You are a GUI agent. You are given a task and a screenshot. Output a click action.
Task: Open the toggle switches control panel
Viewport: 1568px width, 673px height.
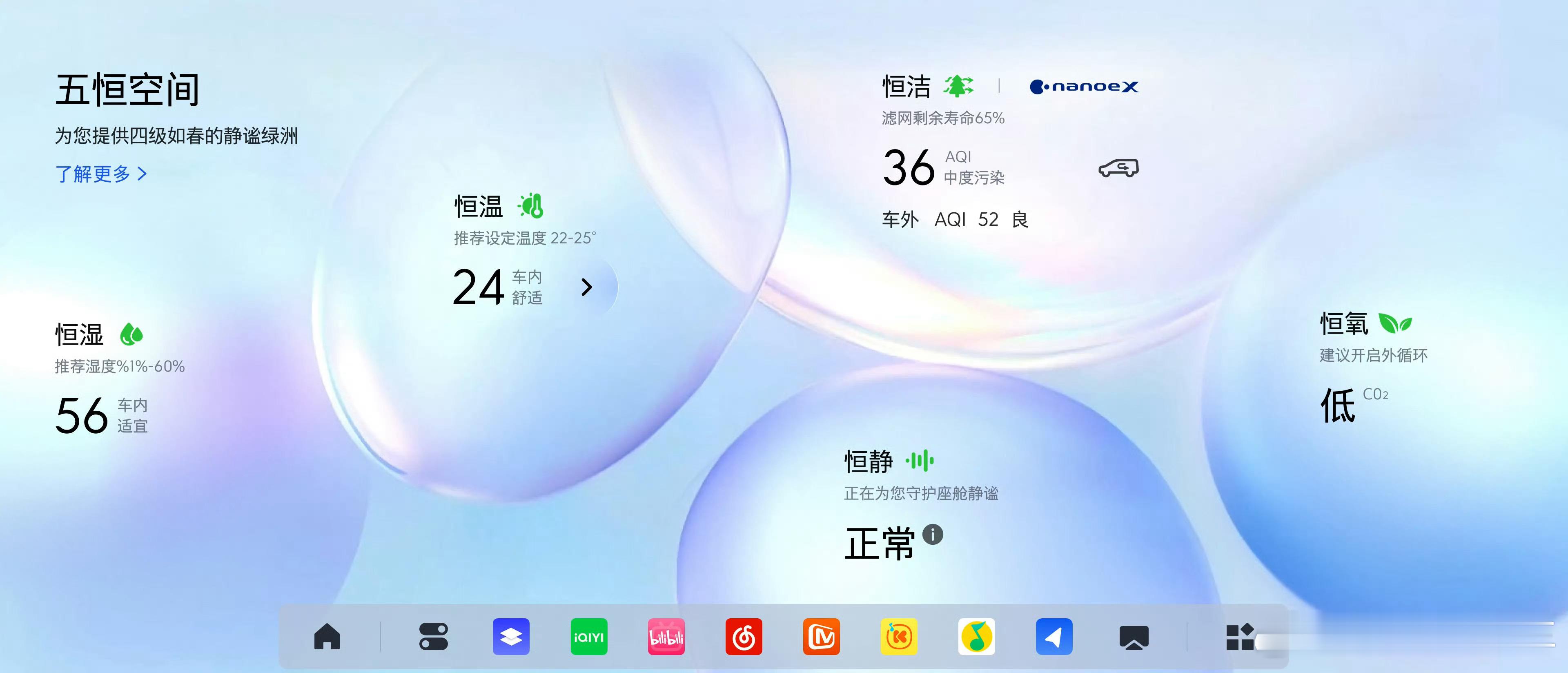point(433,637)
